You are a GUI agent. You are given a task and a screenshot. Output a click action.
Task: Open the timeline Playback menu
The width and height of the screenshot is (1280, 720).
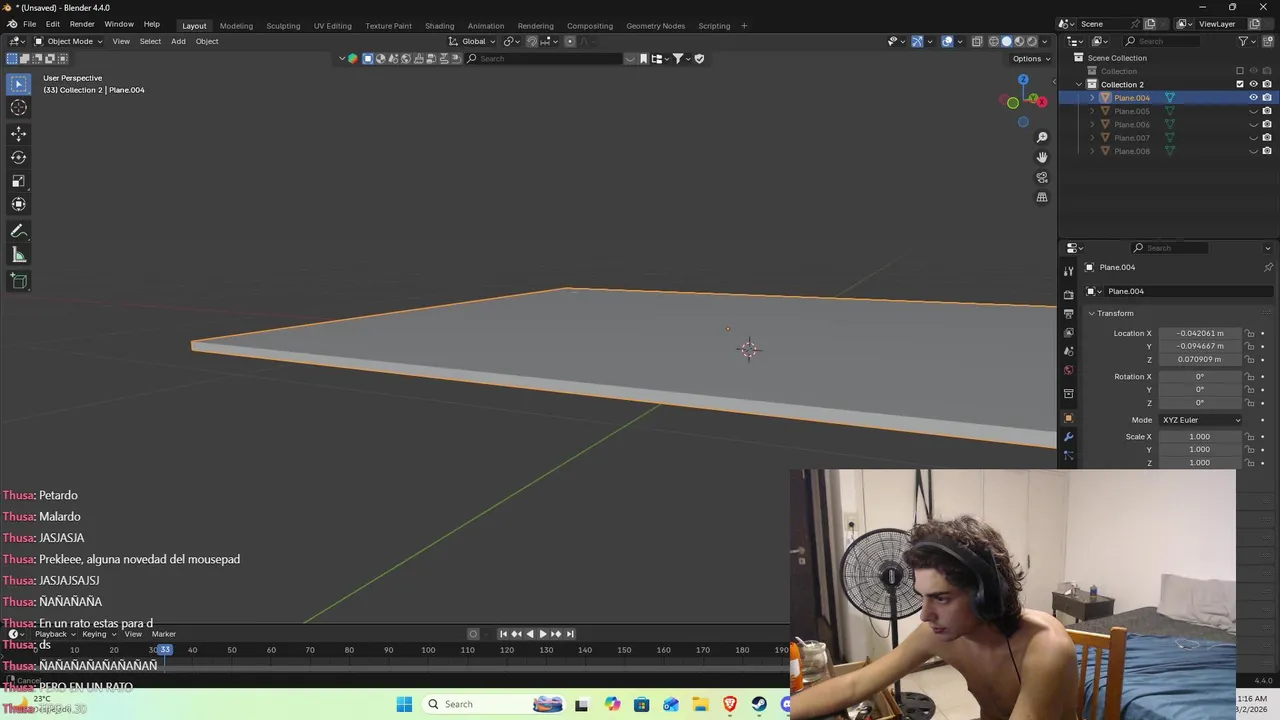coord(54,634)
